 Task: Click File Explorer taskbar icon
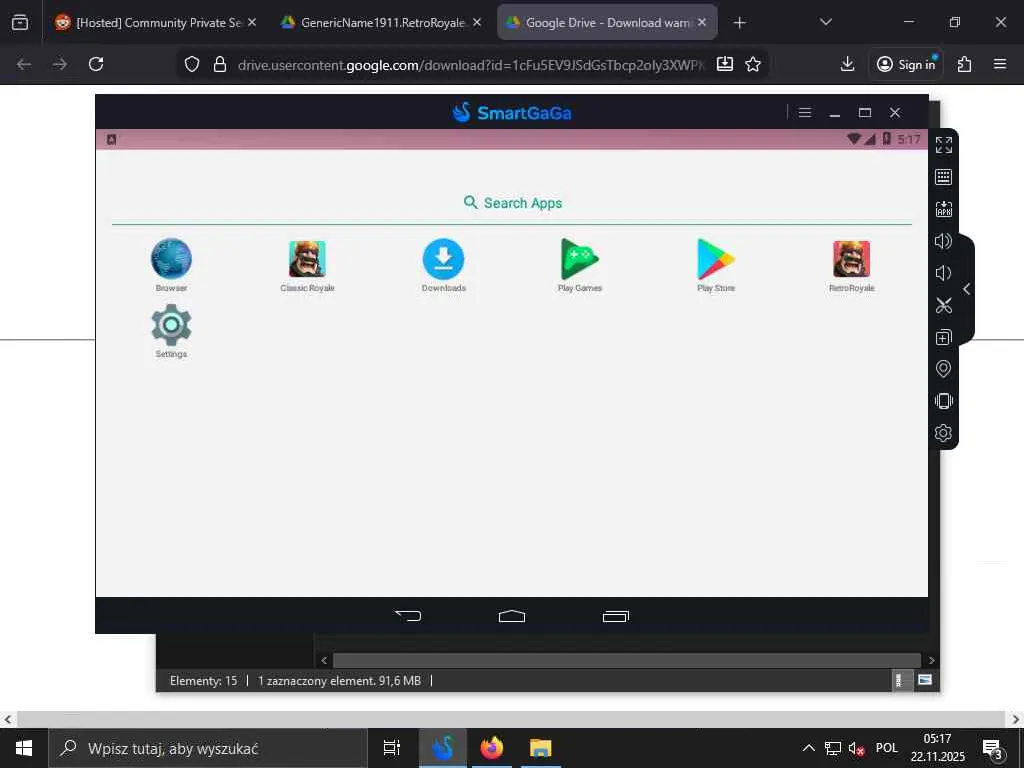tap(541, 748)
